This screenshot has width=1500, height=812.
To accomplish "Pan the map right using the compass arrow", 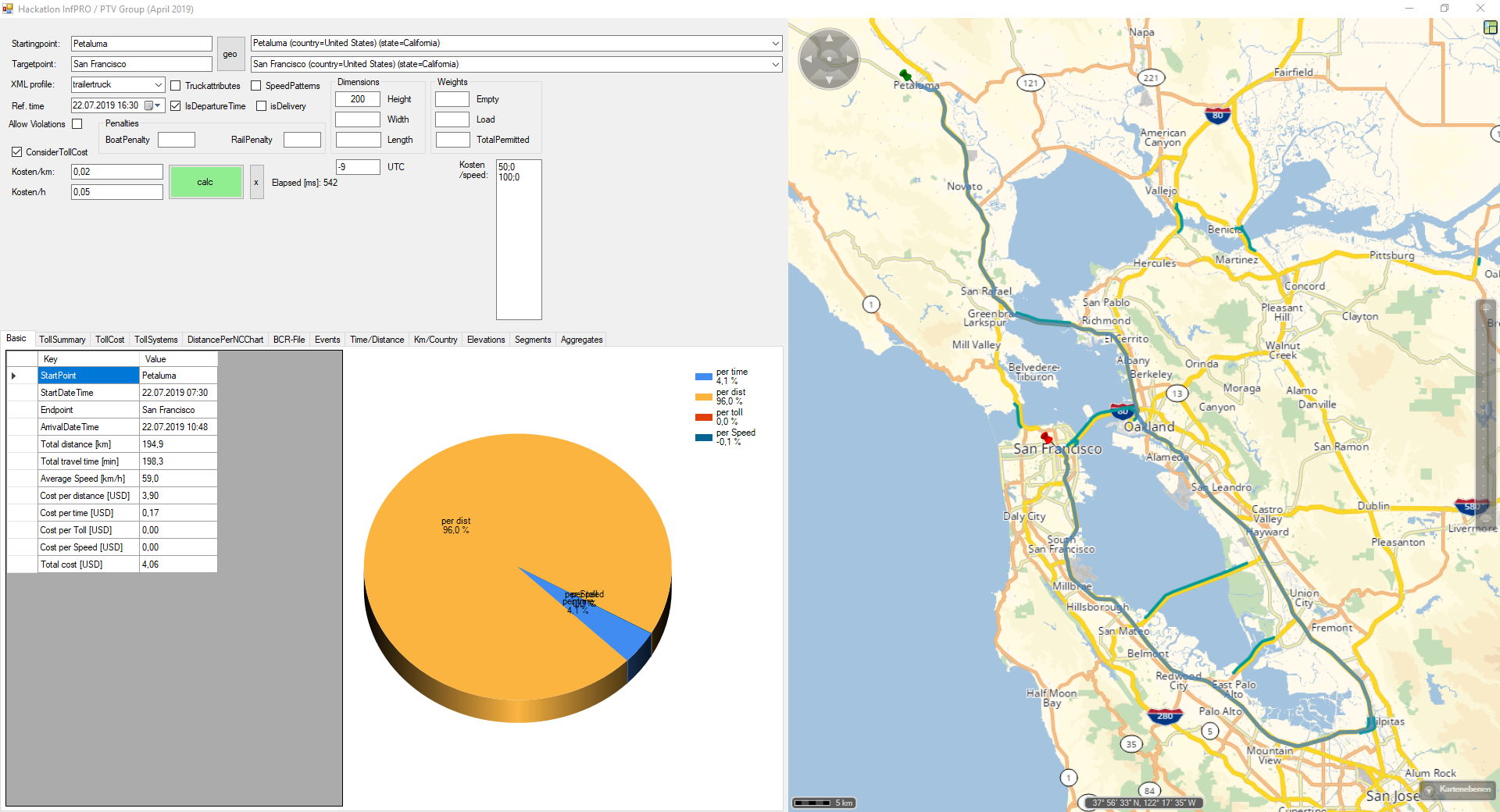I will [850, 59].
